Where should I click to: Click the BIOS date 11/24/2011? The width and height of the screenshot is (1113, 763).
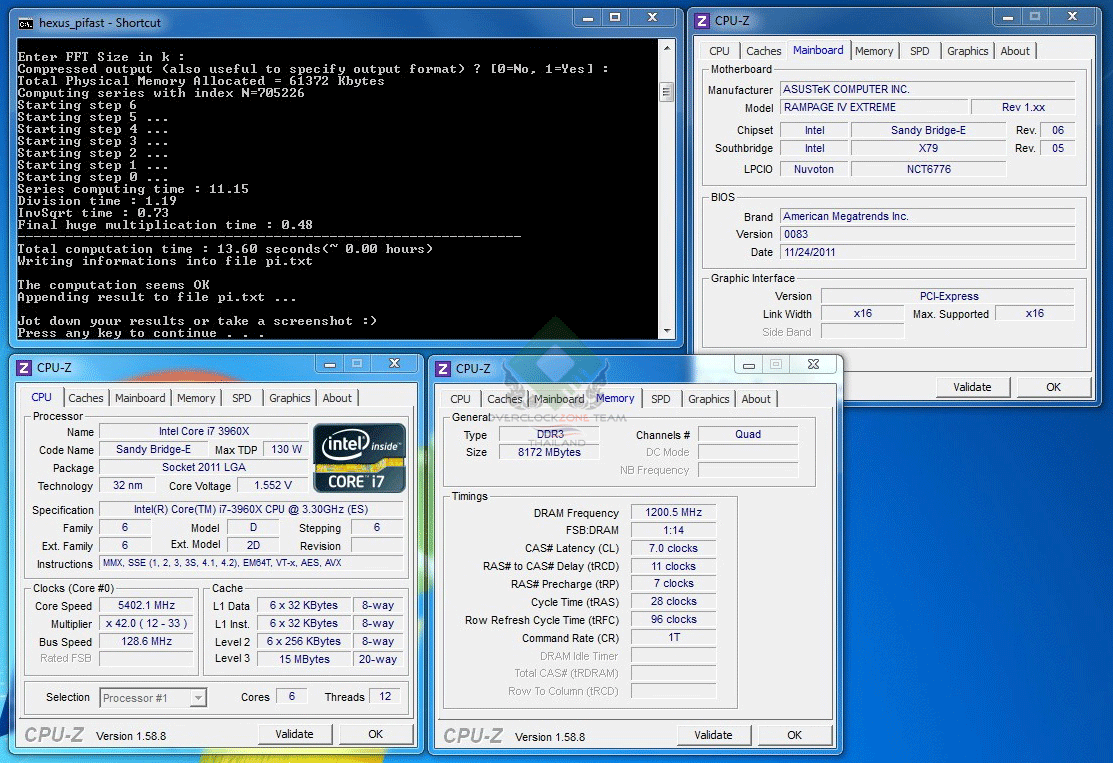pyautogui.click(x=928, y=252)
